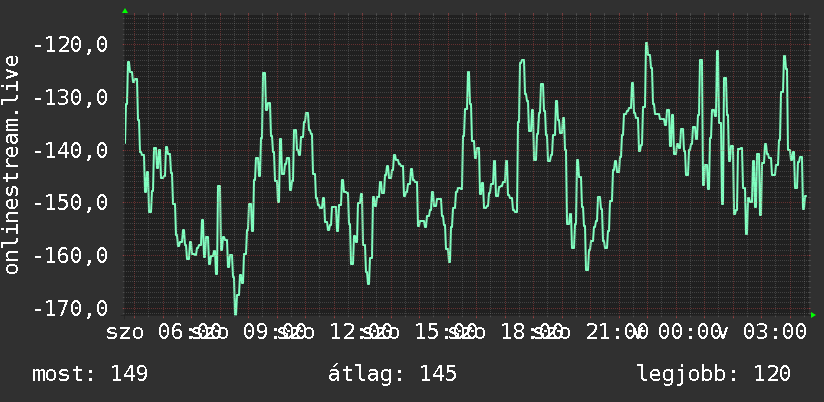Click the y-axis label -170,0
The width and height of the screenshot is (824, 402).
tap(70, 308)
